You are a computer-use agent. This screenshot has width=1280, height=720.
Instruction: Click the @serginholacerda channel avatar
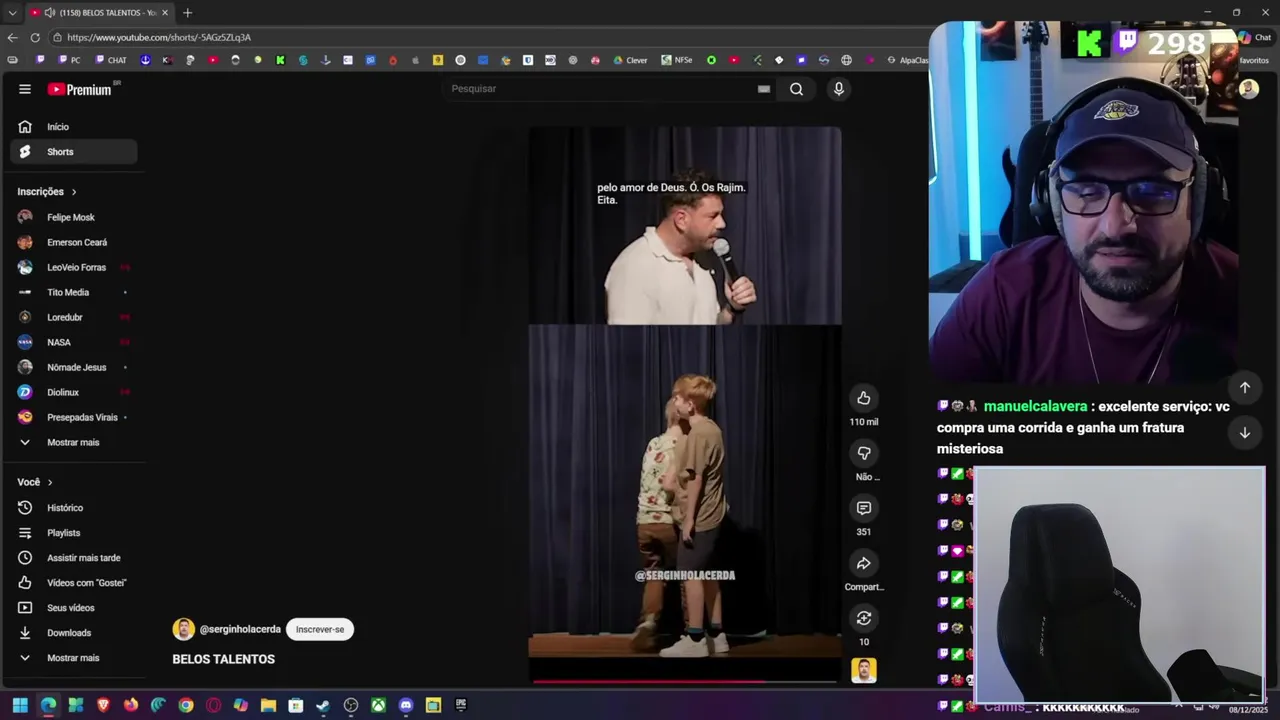click(x=183, y=629)
